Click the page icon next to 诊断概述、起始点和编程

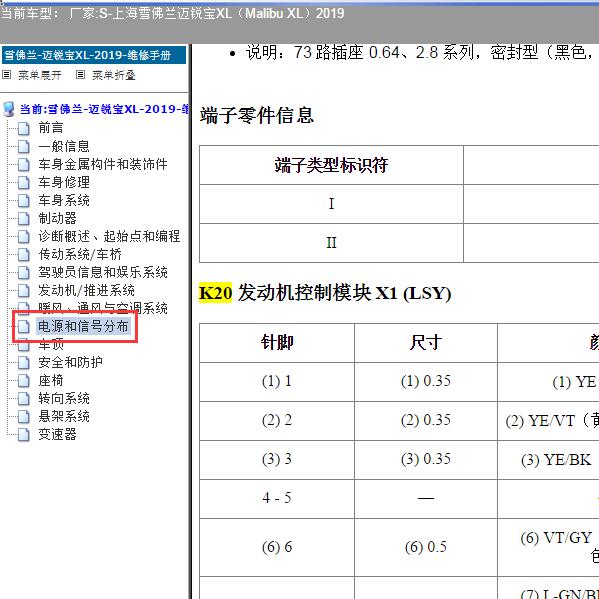coord(24,236)
